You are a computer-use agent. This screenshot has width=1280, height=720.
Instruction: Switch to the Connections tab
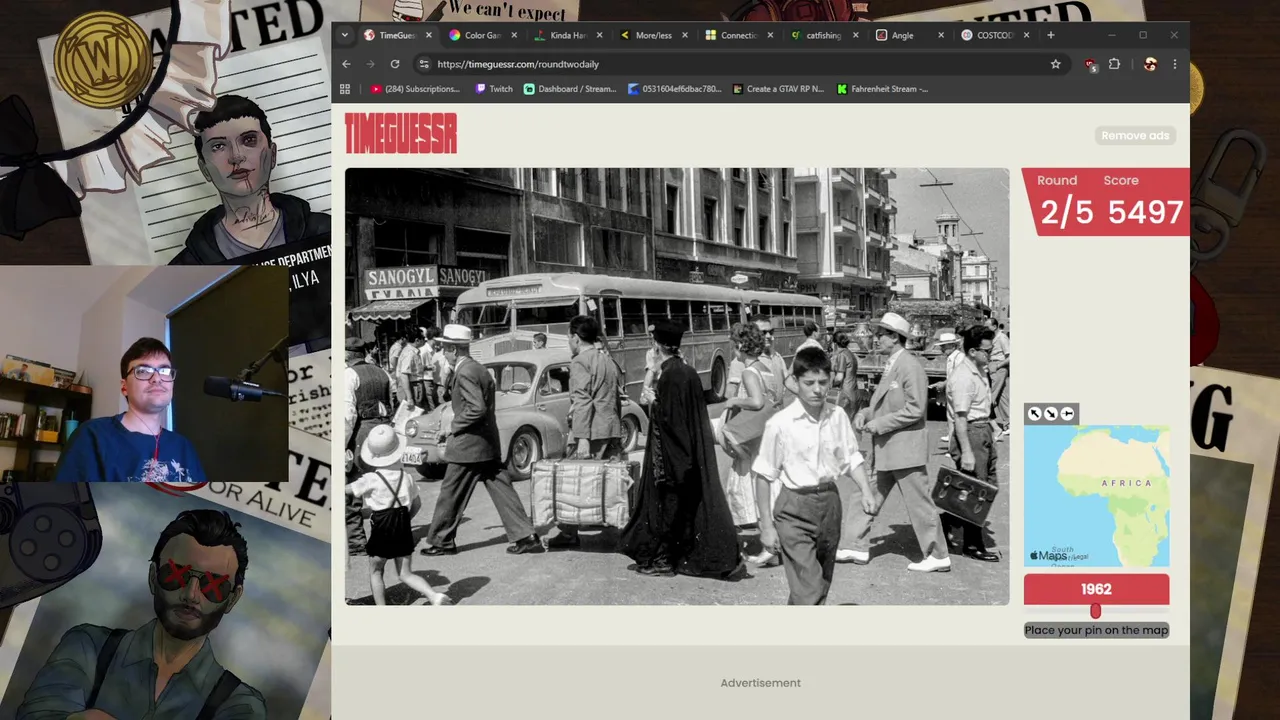coord(738,35)
